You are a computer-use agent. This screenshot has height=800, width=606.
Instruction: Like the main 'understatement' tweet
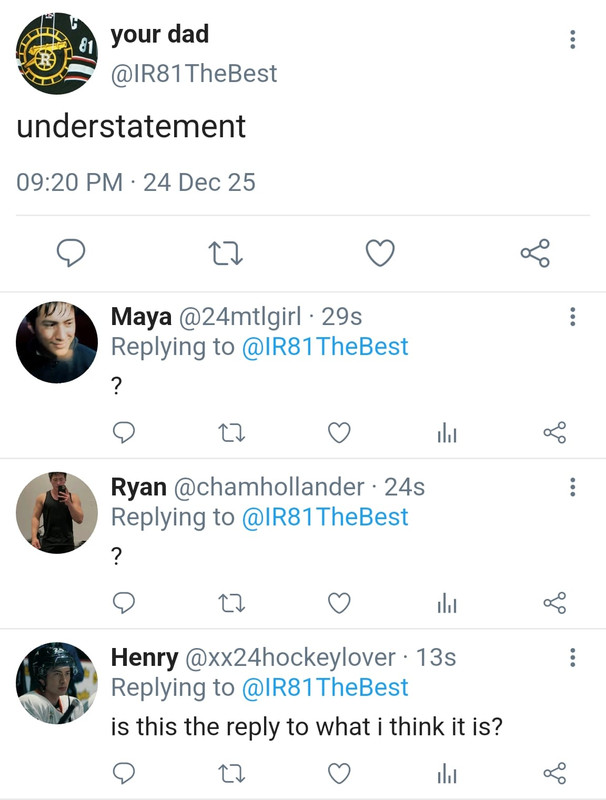pos(379,254)
